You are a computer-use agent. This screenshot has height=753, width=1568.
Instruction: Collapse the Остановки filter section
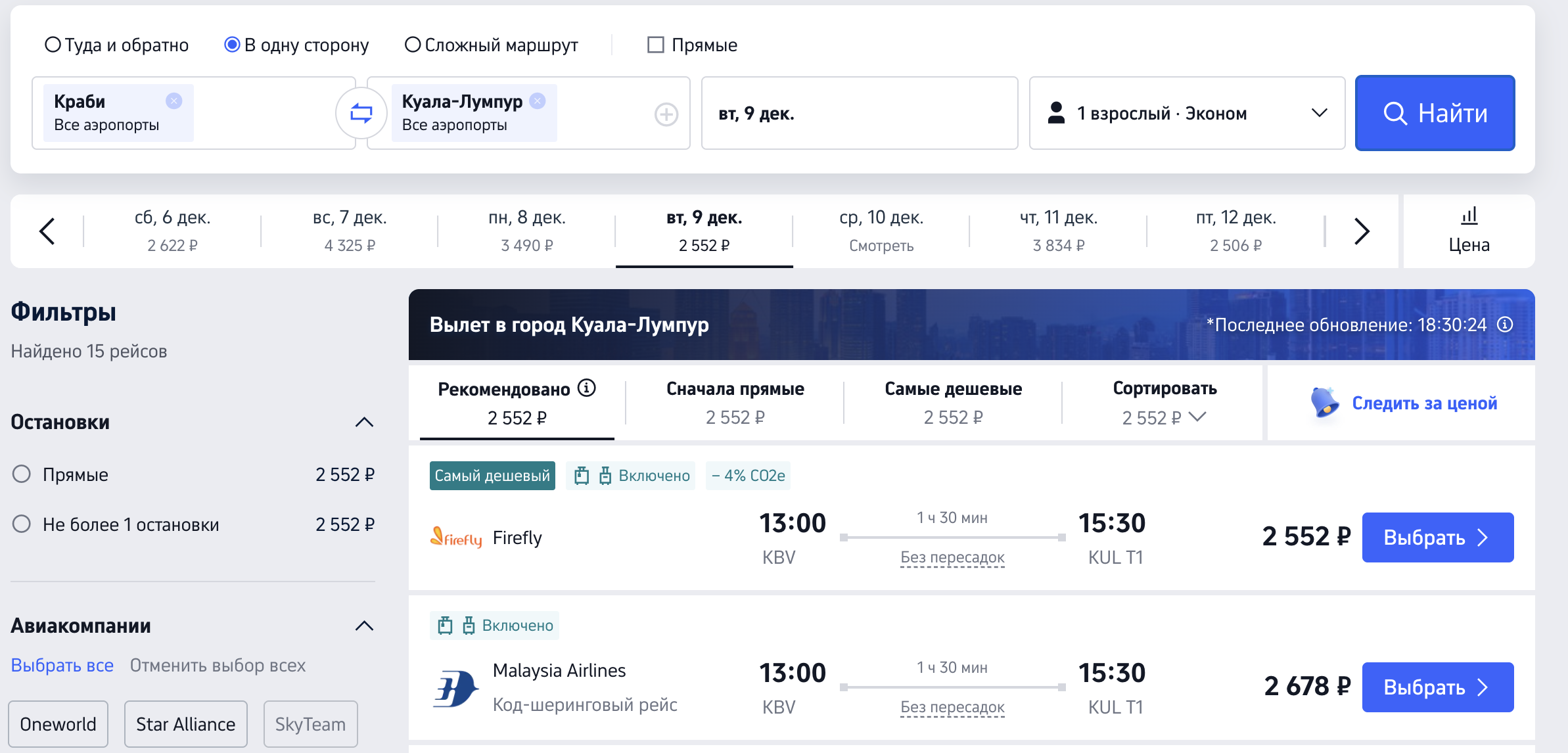coord(364,422)
